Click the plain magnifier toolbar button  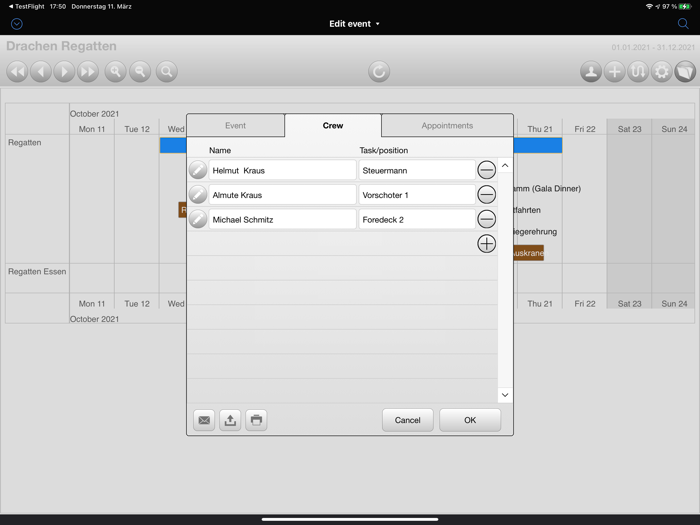tap(167, 71)
